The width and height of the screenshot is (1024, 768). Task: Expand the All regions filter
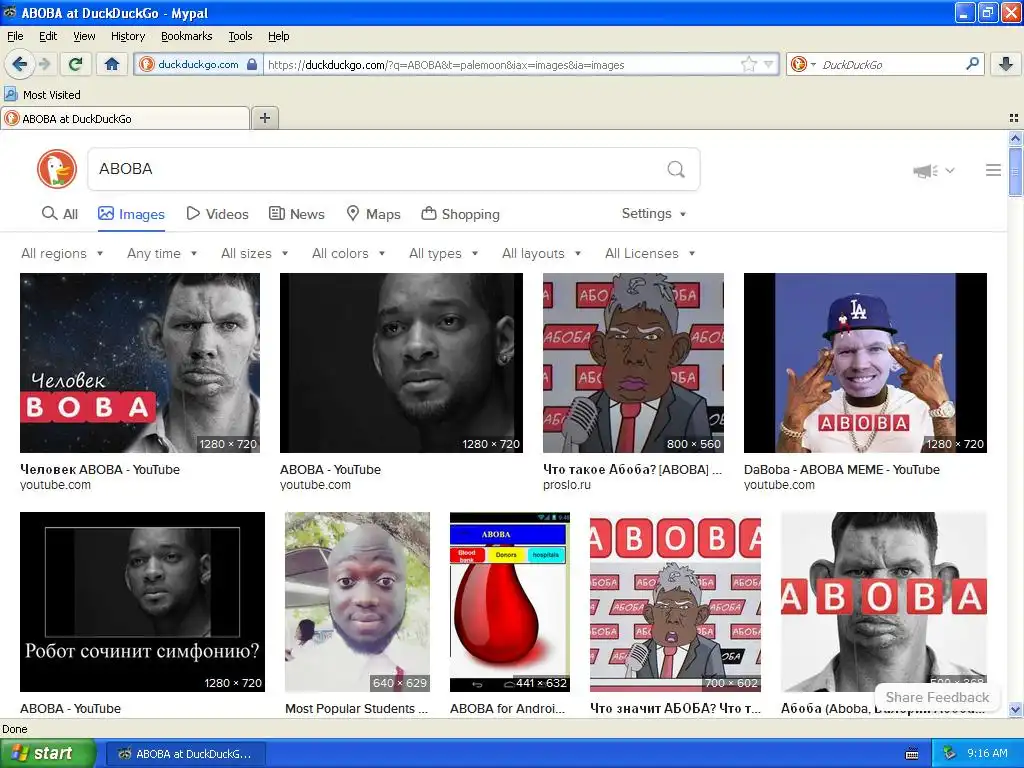(x=62, y=253)
